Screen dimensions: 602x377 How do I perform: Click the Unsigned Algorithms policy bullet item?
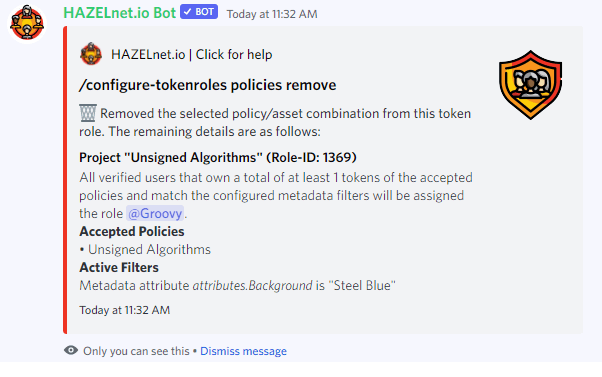pyautogui.click(x=145, y=250)
